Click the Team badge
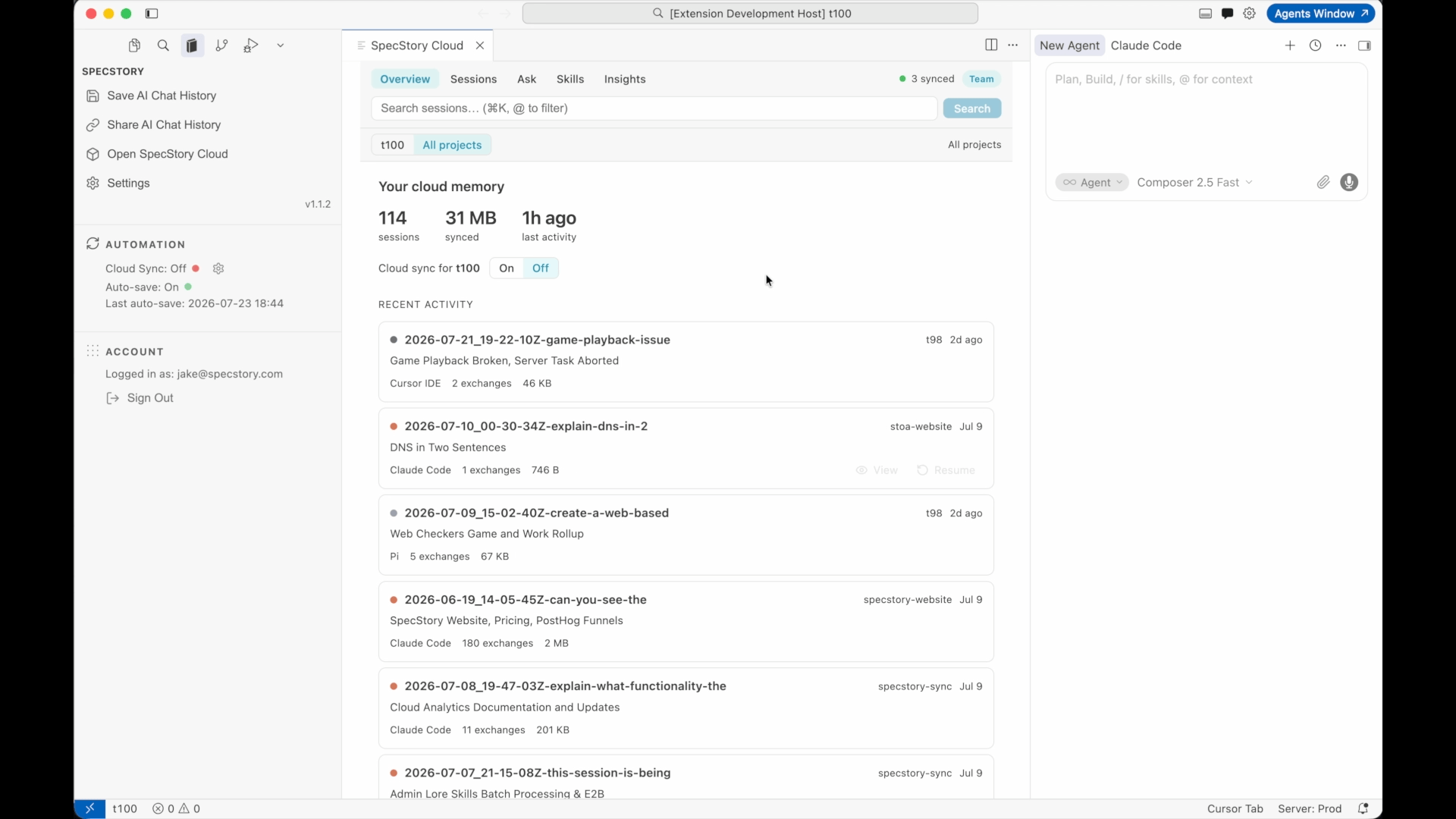The image size is (1456, 819). pyautogui.click(x=981, y=79)
